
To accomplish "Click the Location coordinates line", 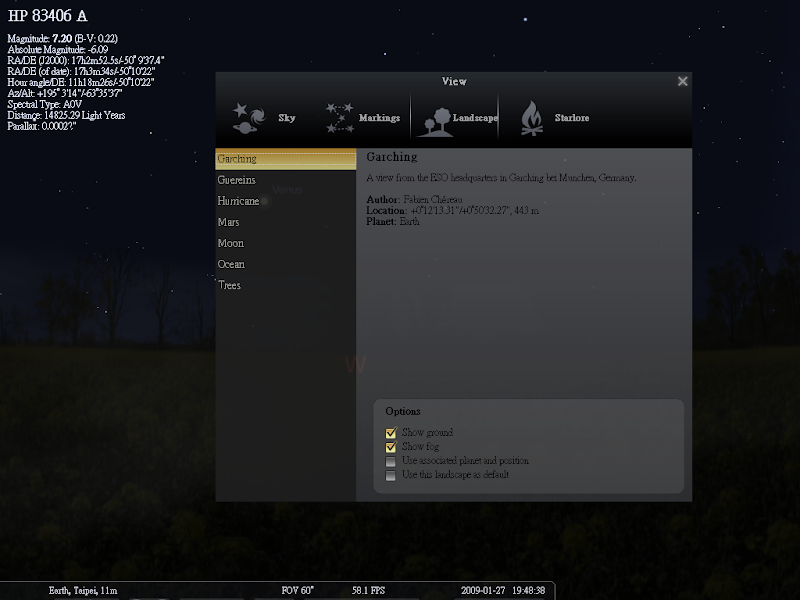I will 452,210.
